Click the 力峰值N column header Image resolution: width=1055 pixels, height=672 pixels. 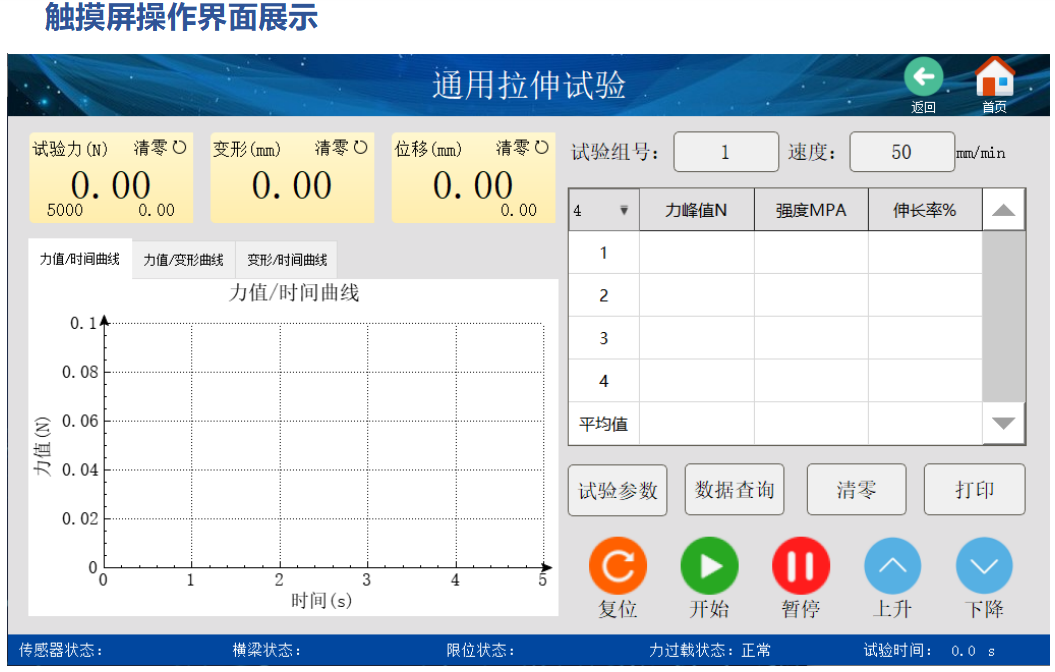(x=696, y=211)
